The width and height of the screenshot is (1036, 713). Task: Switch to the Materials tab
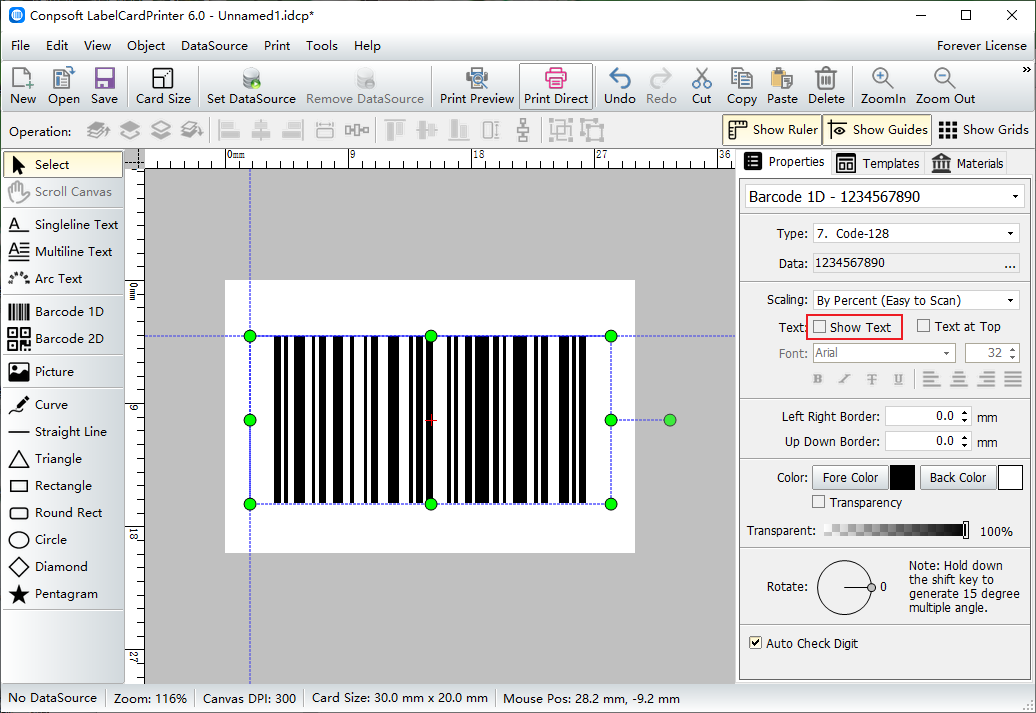click(967, 163)
